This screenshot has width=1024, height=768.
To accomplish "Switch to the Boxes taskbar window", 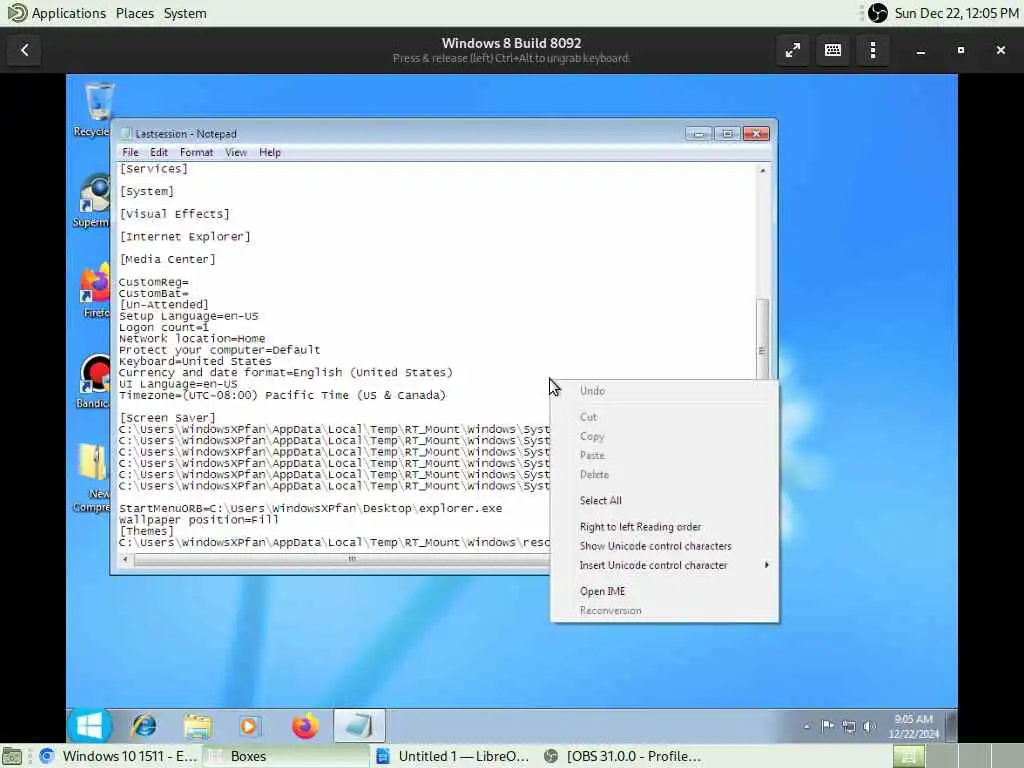I will 285,756.
